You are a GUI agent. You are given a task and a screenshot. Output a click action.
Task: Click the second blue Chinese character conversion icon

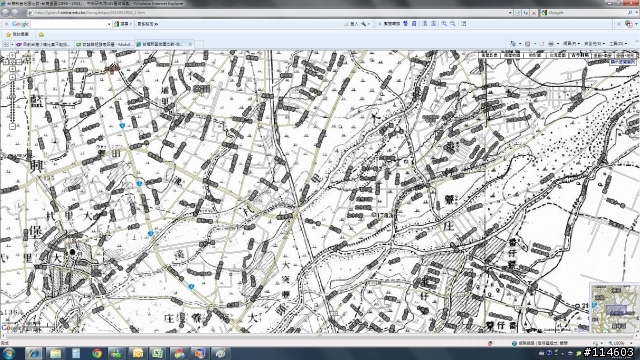tap(414, 24)
